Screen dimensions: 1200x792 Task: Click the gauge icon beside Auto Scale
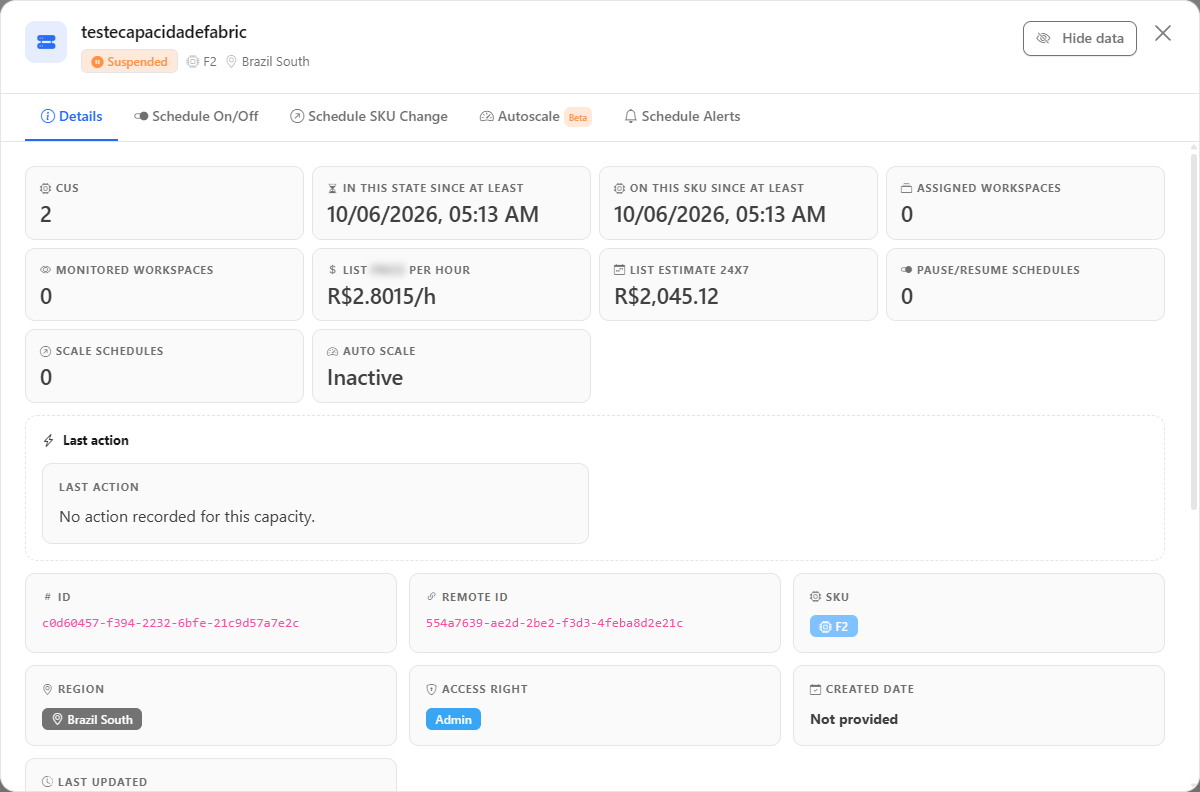click(332, 352)
